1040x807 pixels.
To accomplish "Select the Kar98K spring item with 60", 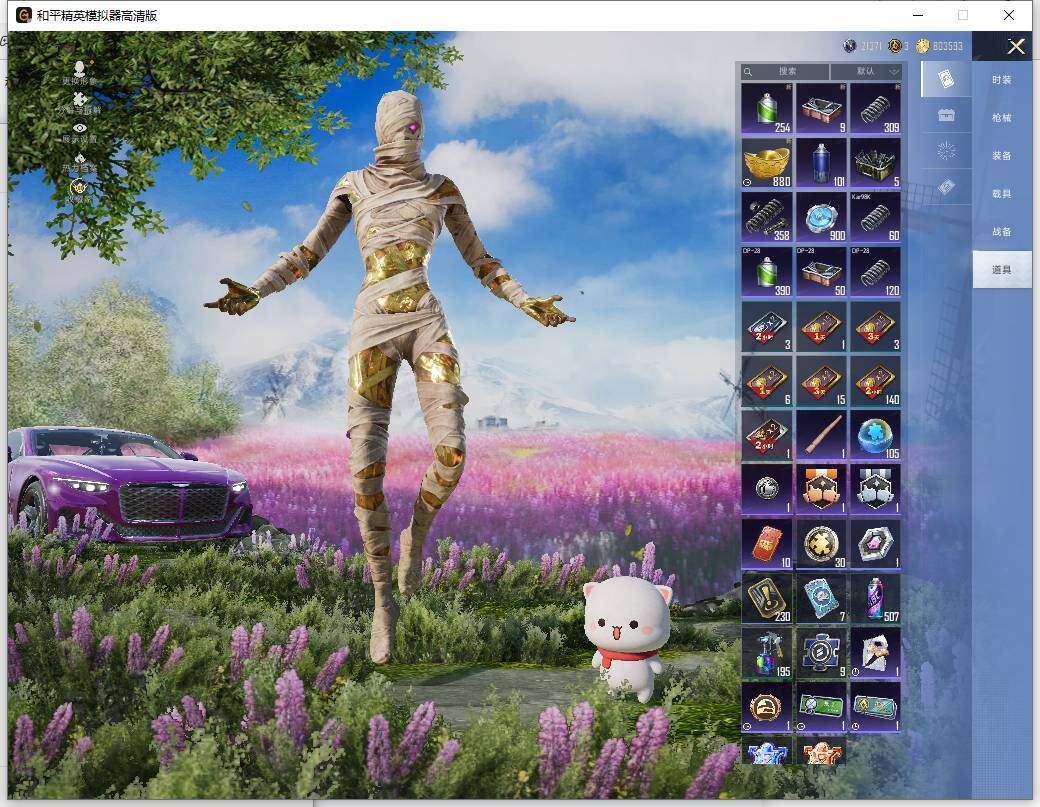I will click(876, 217).
